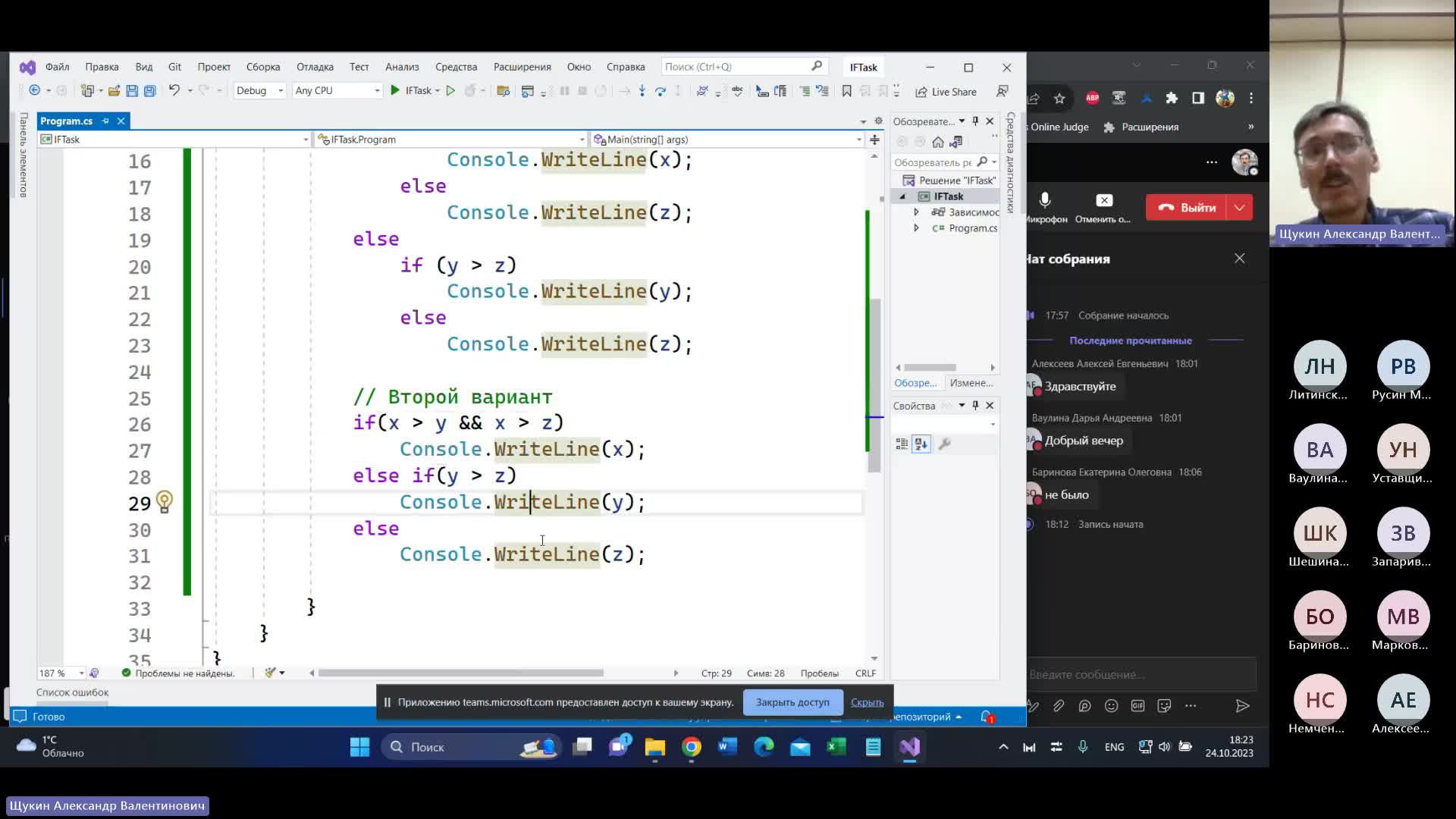Screen dimensions: 1456x819
Task: Switch to the Измене... tab under Solution Explorer
Action: (x=971, y=383)
